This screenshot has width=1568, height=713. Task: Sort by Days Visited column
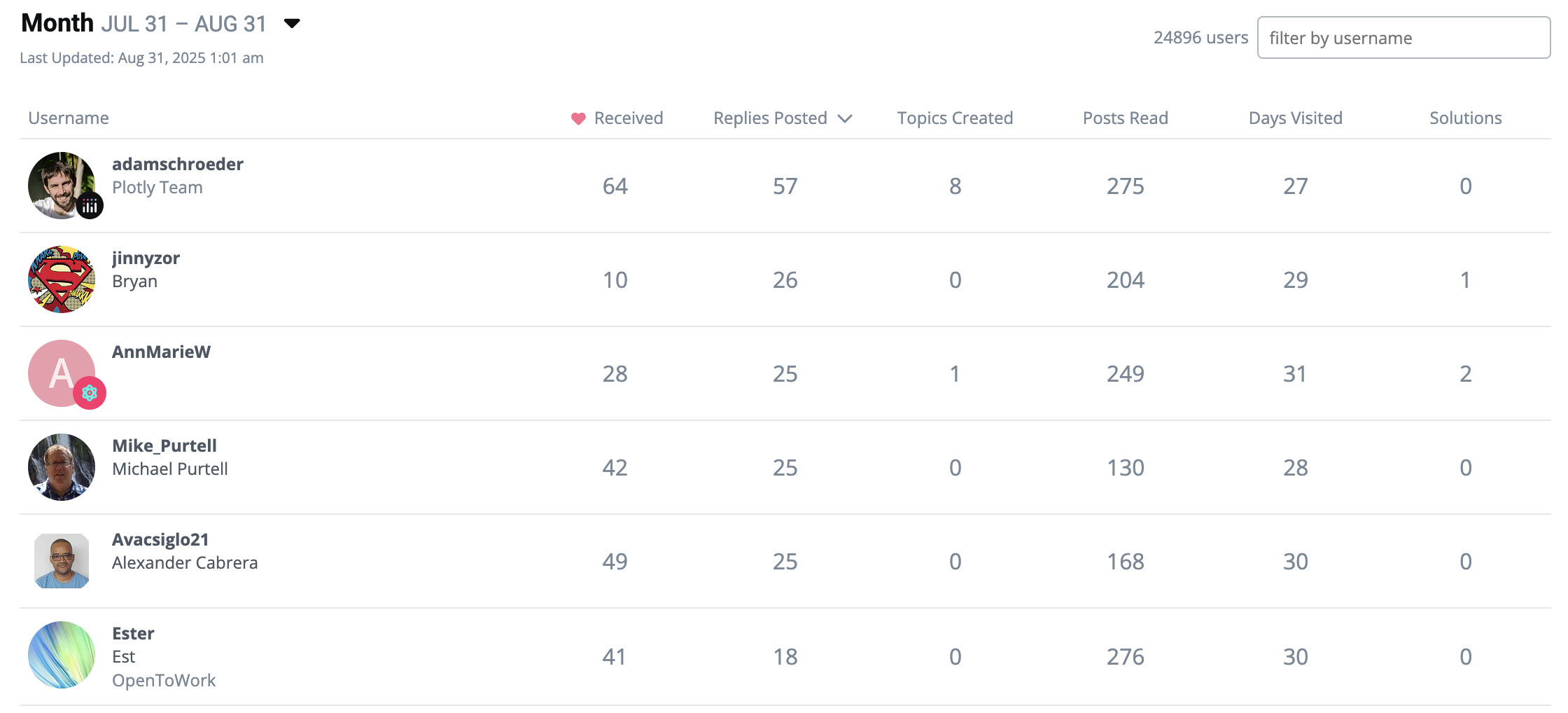pyautogui.click(x=1295, y=118)
